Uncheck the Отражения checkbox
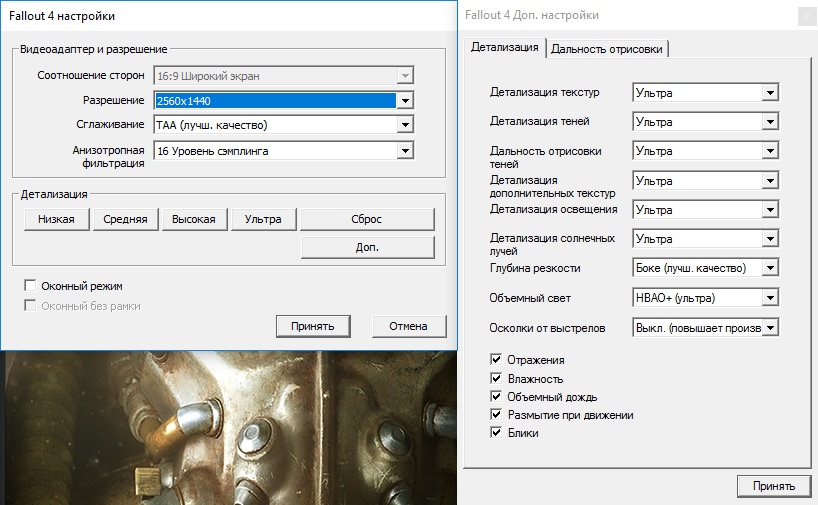This screenshot has height=505, width=818. [x=496, y=359]
